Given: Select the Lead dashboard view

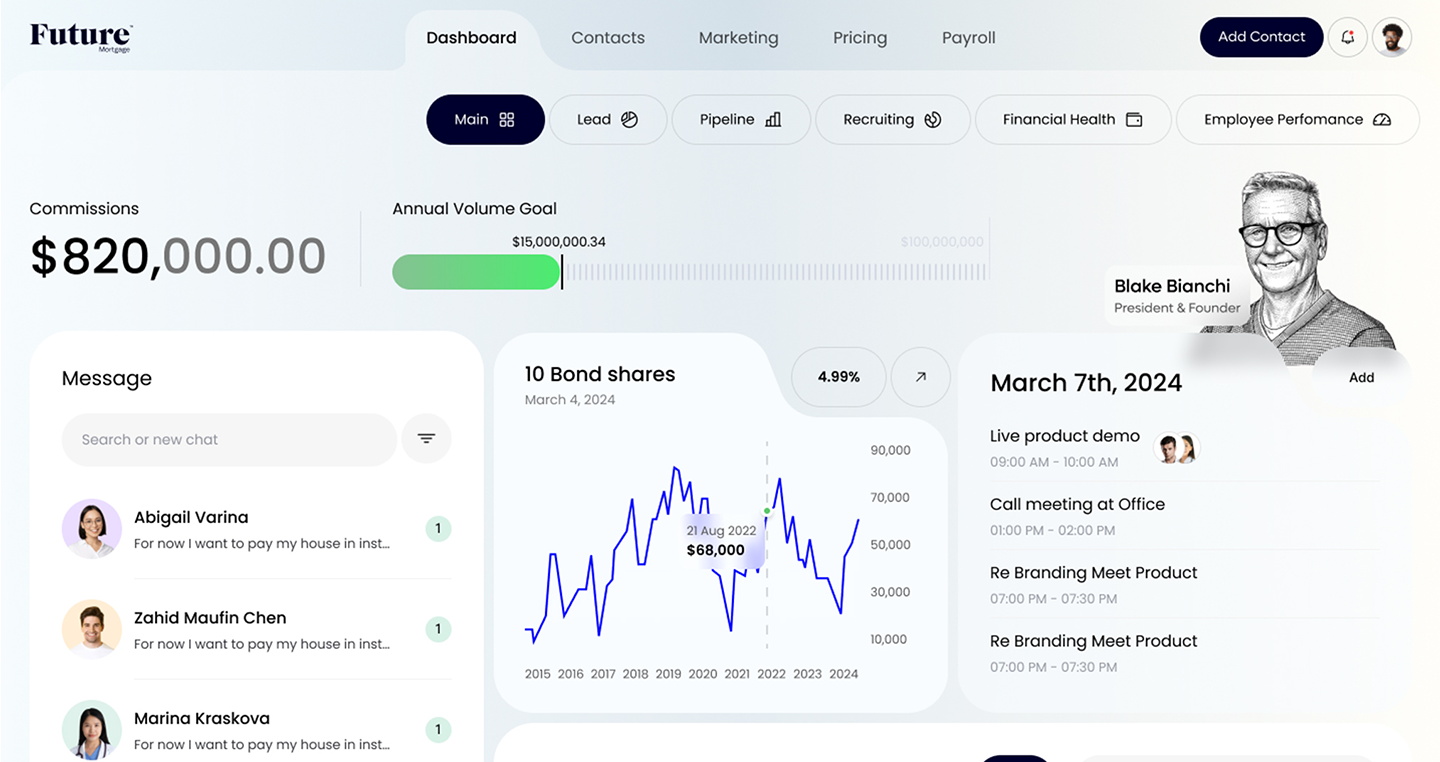Looking at the screenshot, I should pos(607,120).
